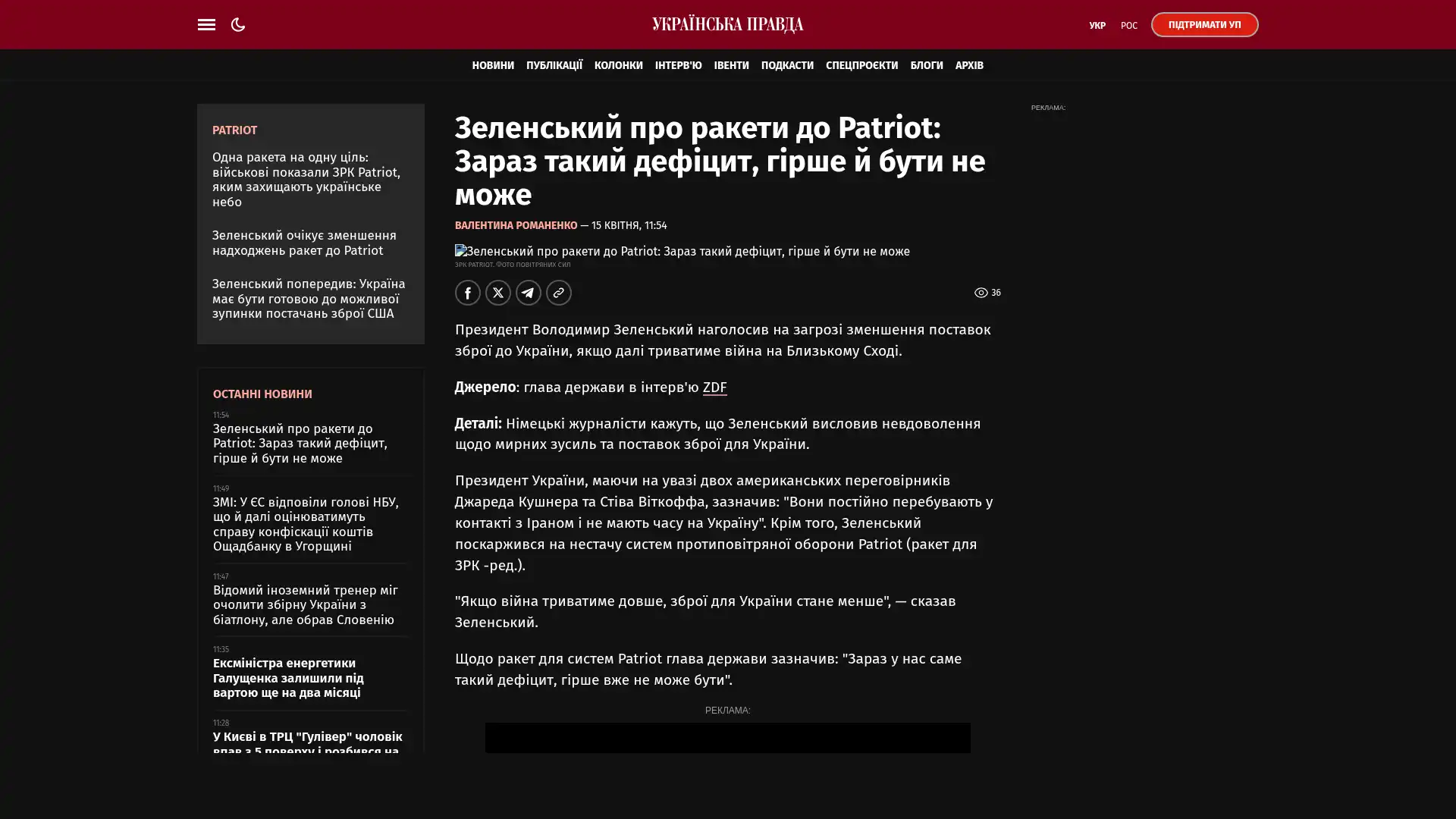Viewport: 1456px width, 819px height.
Task: Open author Валентина Романенко page
Action: [x=516, y=225]
